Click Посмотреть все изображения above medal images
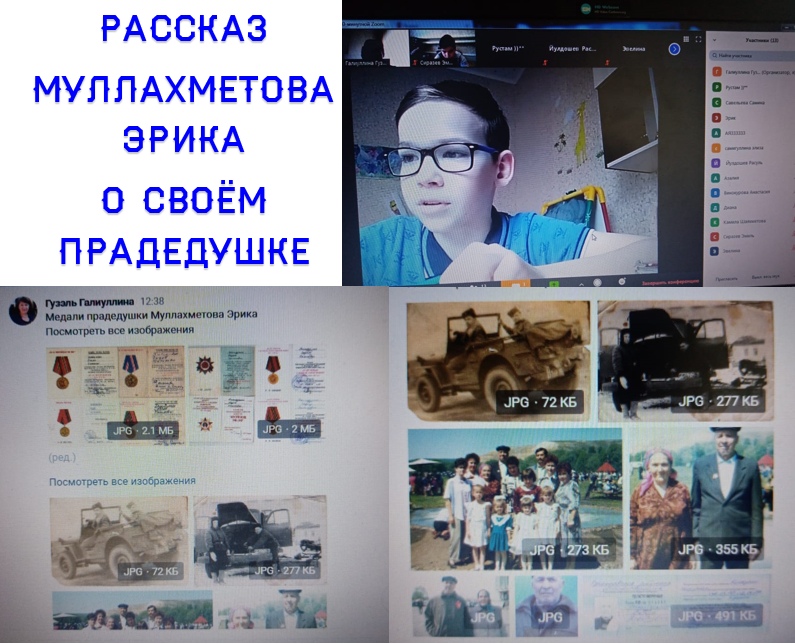 click(120, 330)
